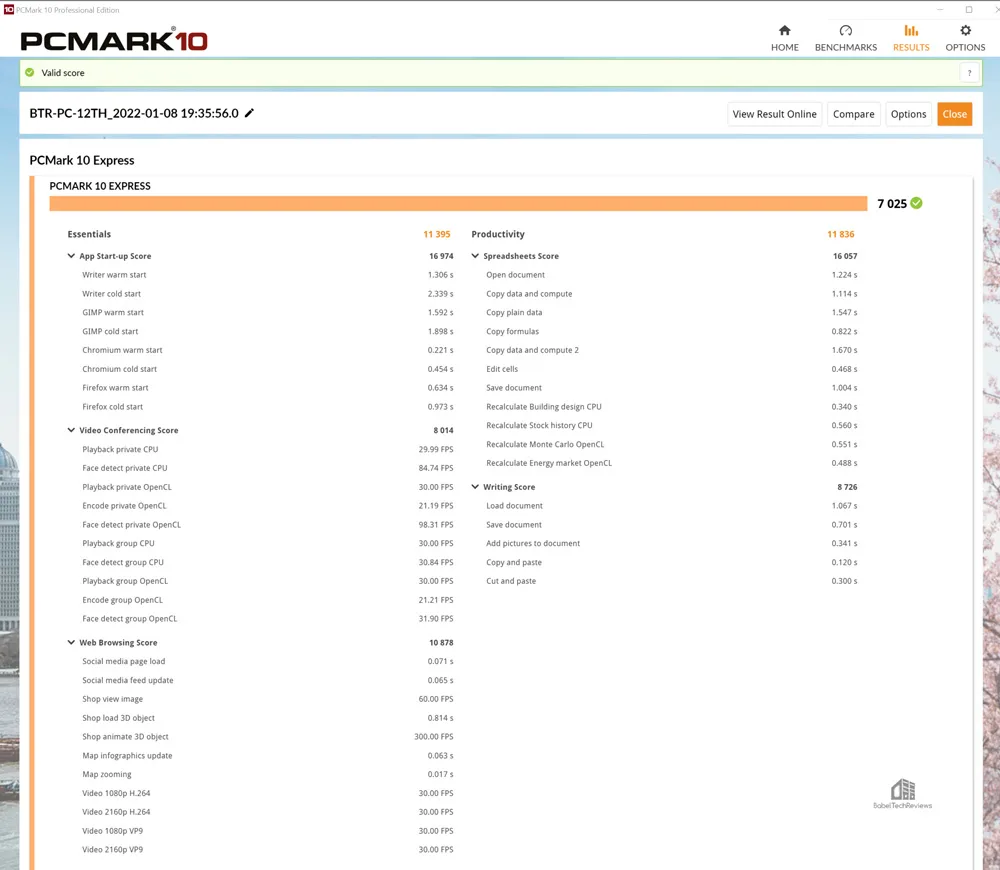Screen dimensions: 1000x870
Task: Click the PCMark 10 title bar app icon
Action: click(8, 9)
